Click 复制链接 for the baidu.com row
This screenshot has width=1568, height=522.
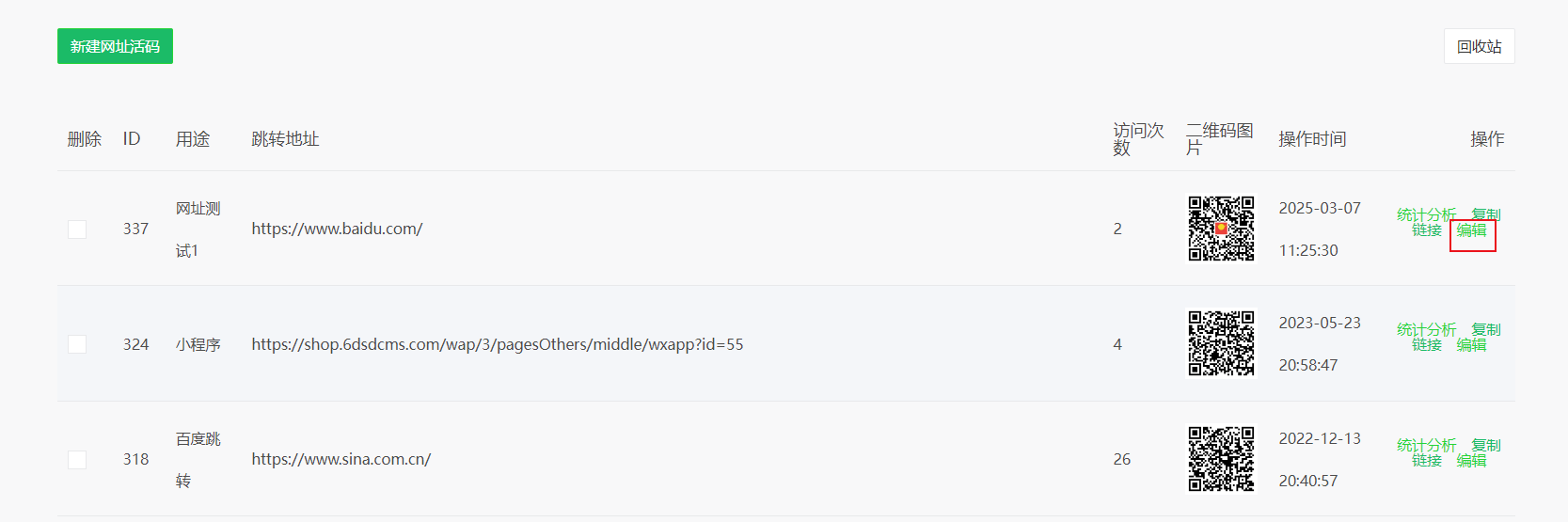[1486, 214]
